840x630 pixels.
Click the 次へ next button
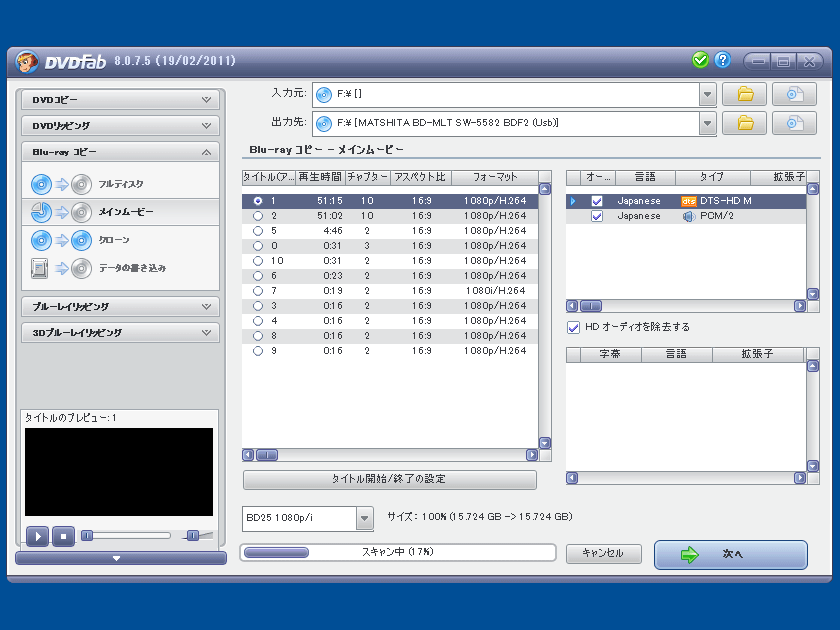tap(731, 554)
